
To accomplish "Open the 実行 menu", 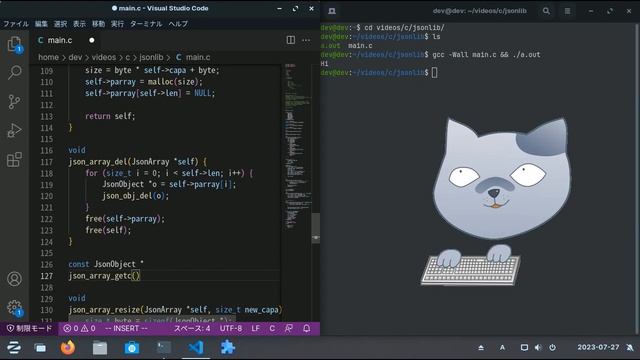I will (x=117, y=24).
